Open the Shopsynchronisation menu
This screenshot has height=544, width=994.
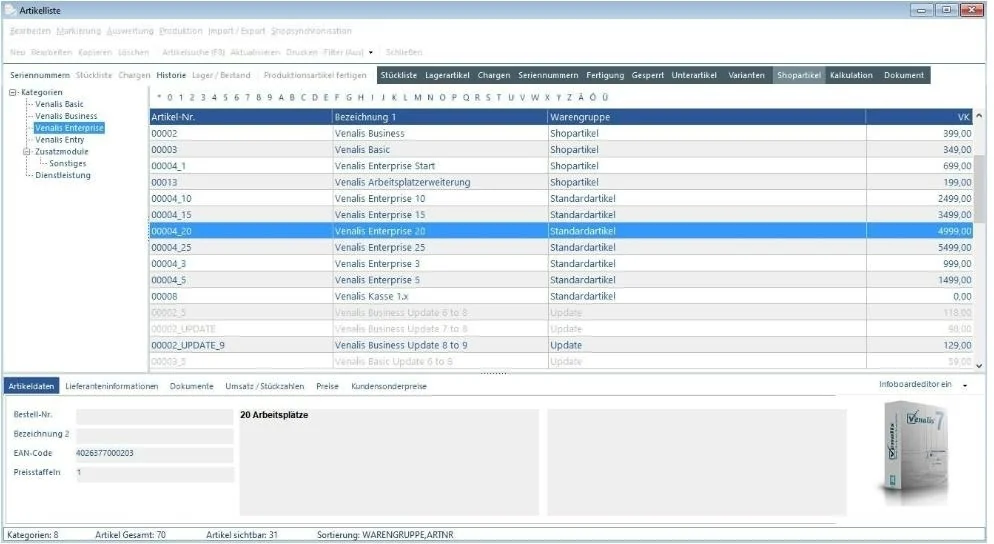[311, 30]
